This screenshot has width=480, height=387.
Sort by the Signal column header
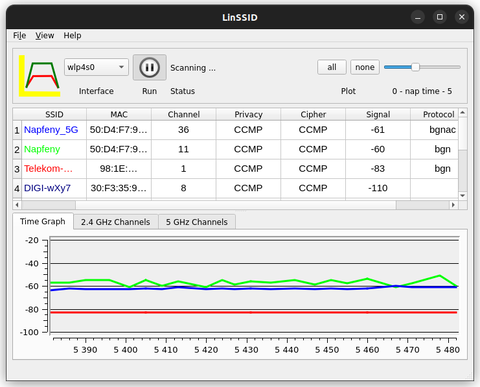point(378,114)
